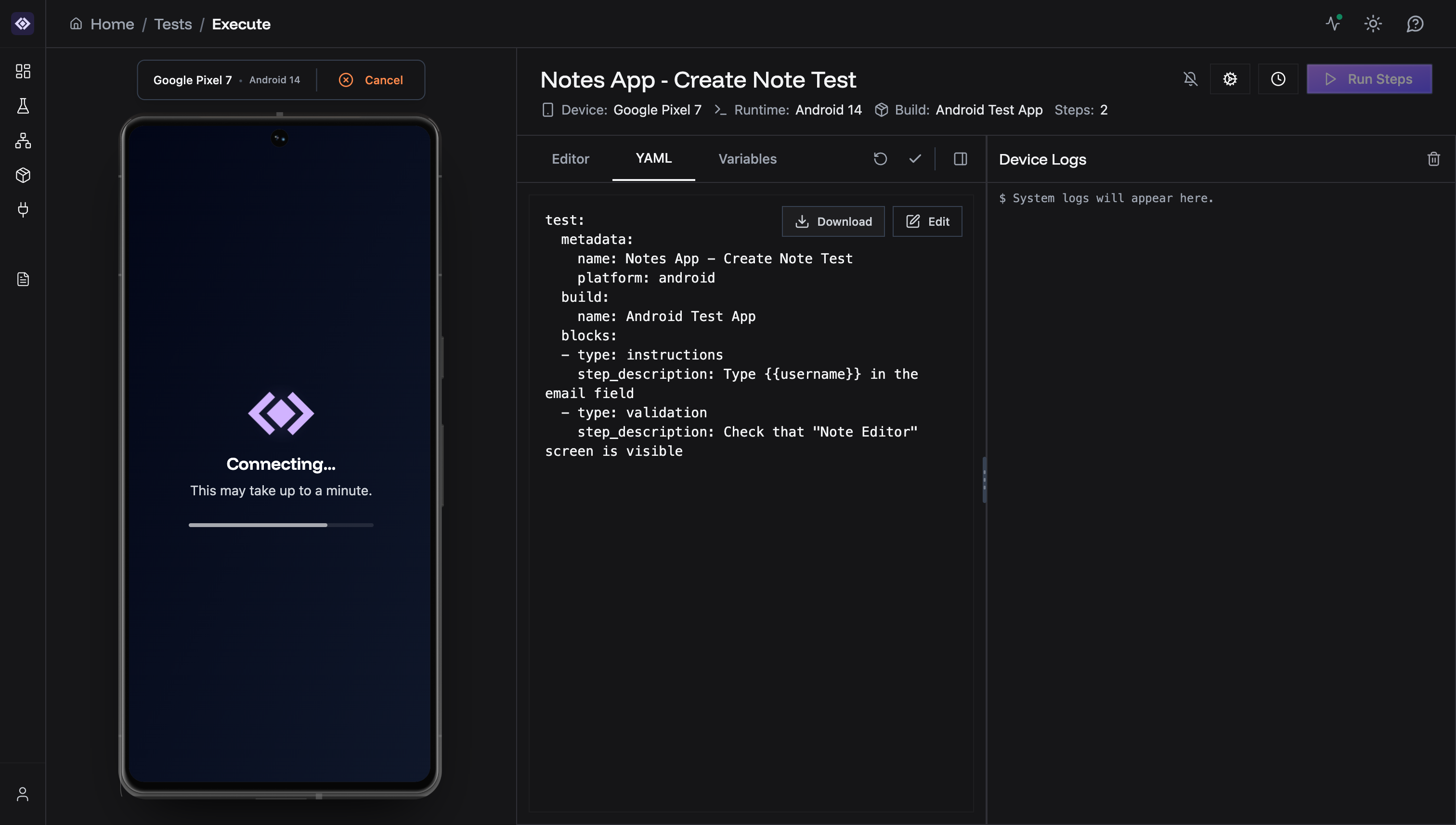Select the plug integrations icon in sidebar

click(23, 210)
